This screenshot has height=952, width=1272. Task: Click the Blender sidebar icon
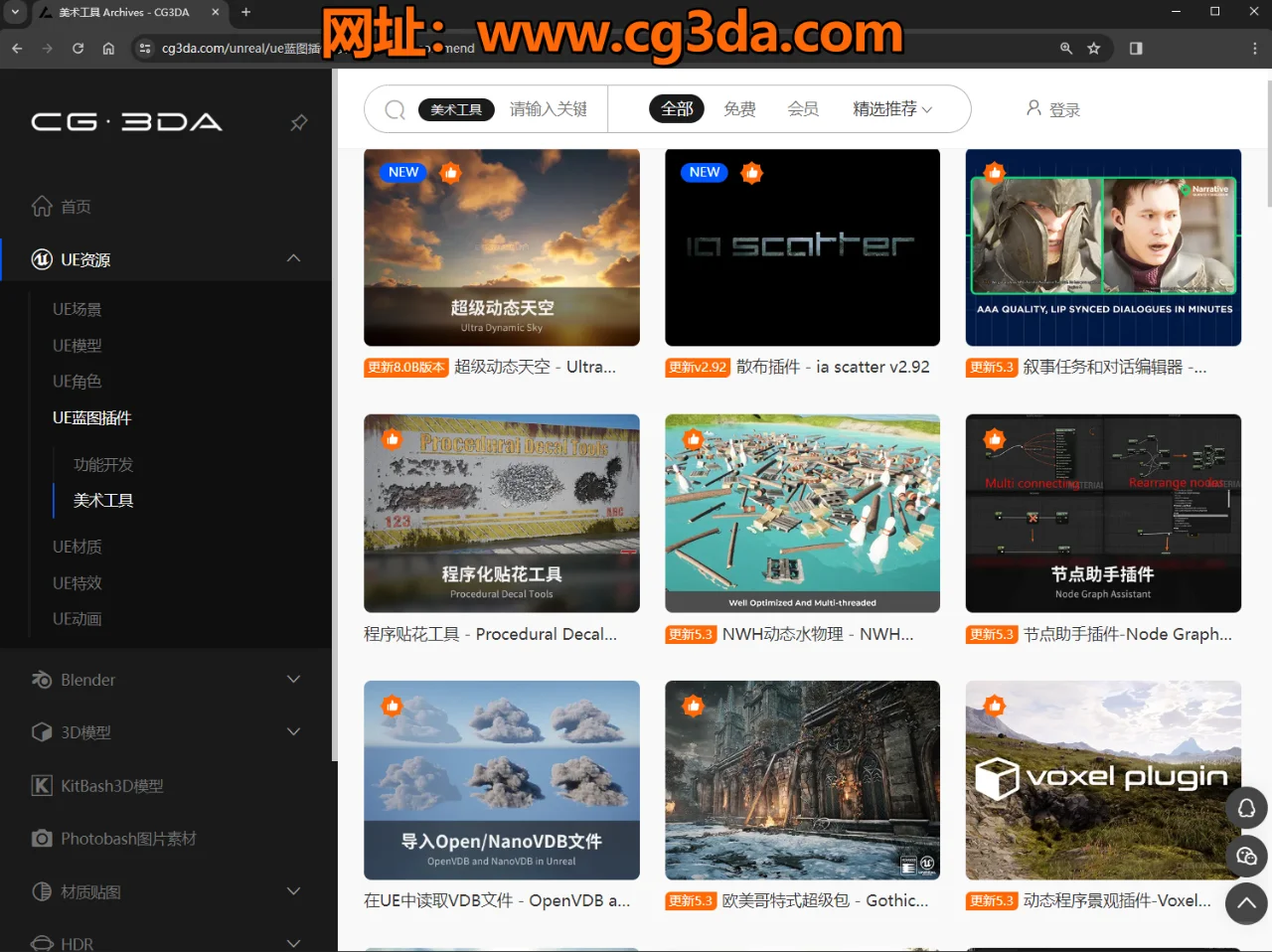(x=41, y=680)
